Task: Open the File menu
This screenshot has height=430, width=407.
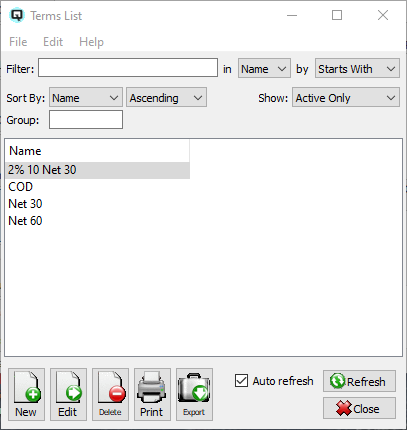Action: pos(18,42)
